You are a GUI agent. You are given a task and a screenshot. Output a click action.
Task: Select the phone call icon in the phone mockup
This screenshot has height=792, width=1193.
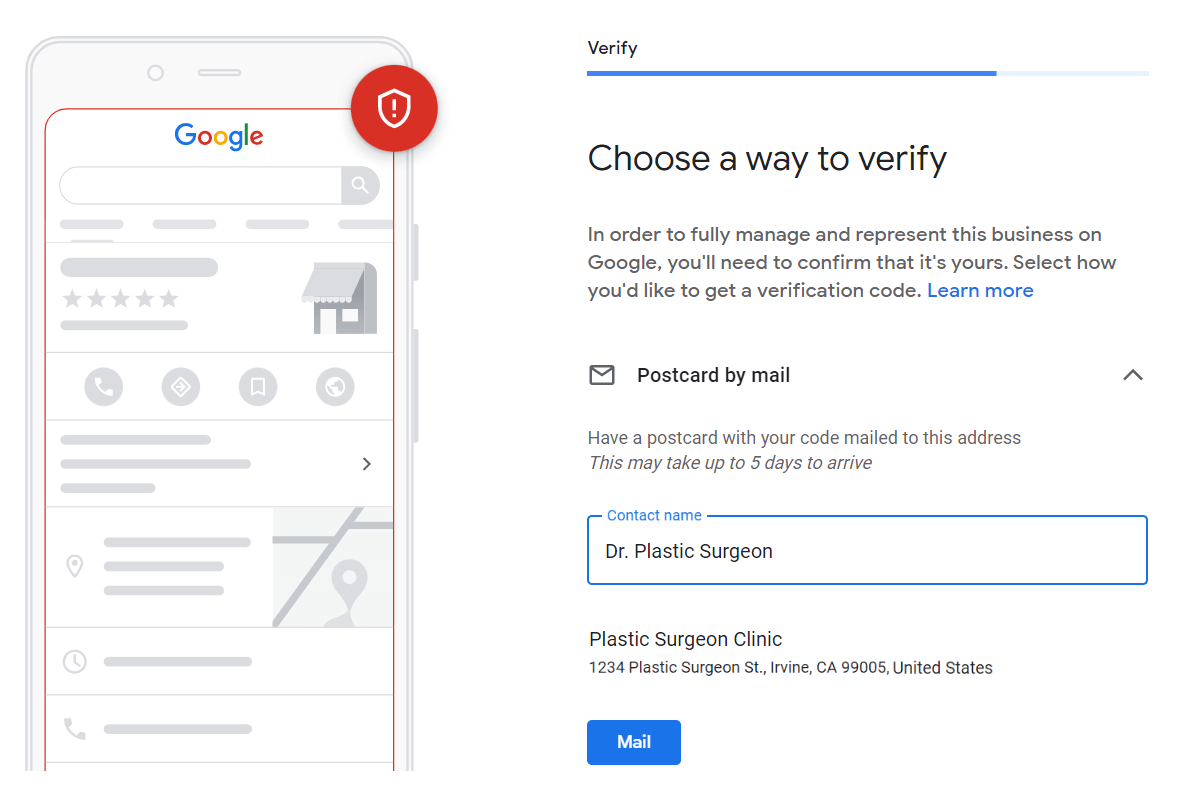104,387
